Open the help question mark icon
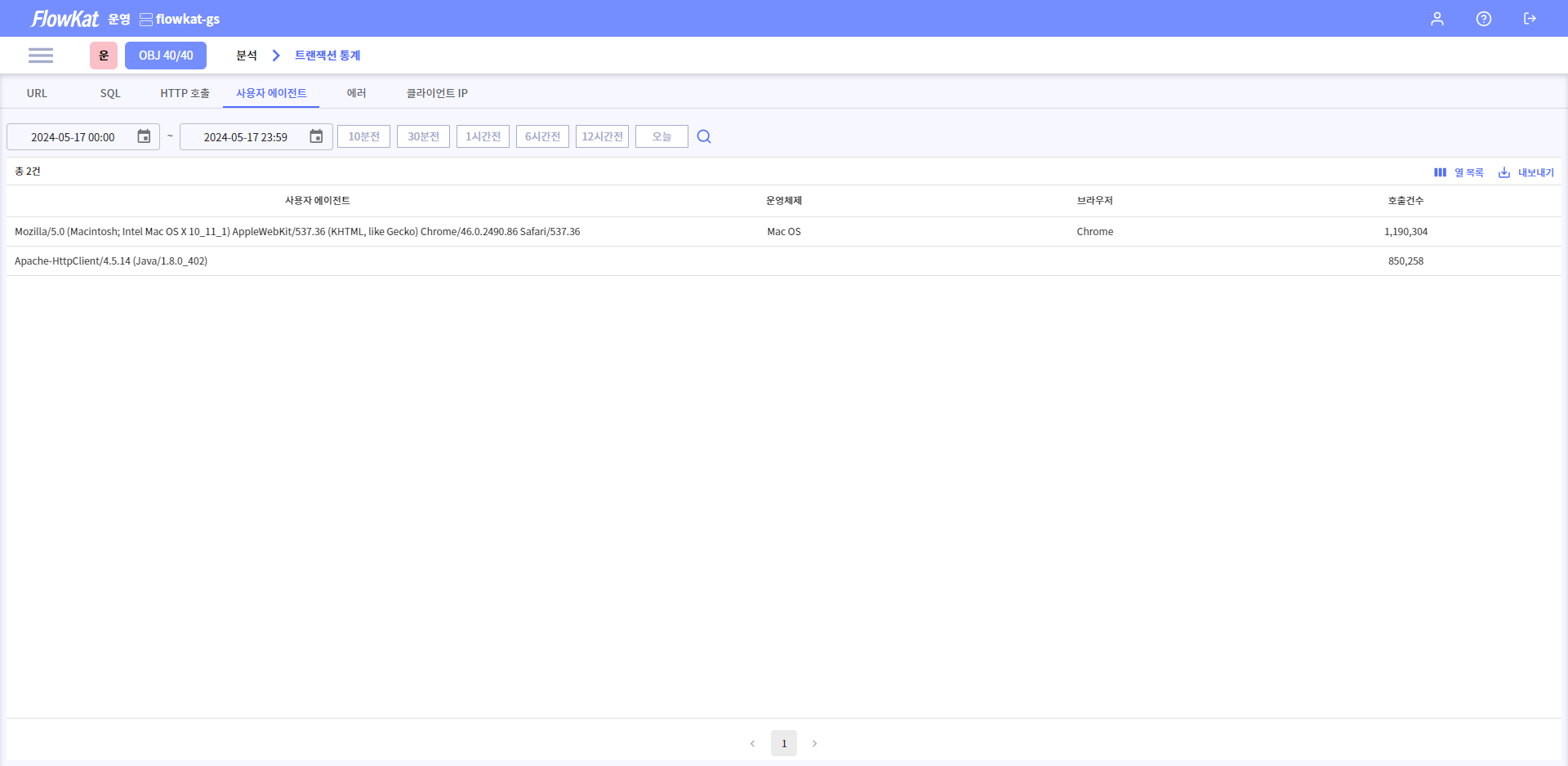 pyautogui.click(x=1483, y=19)
